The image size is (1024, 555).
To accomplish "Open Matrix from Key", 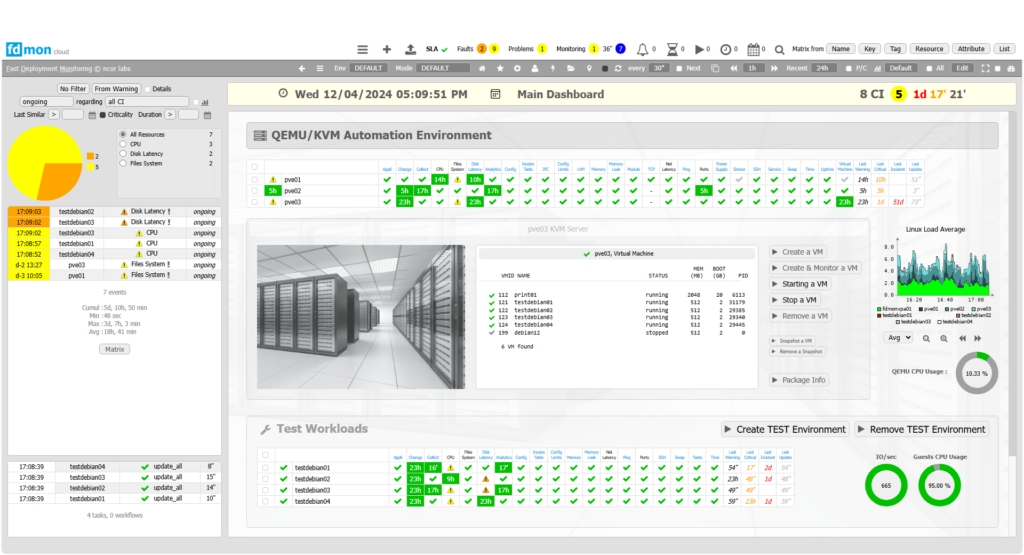I will pos(869,49).
